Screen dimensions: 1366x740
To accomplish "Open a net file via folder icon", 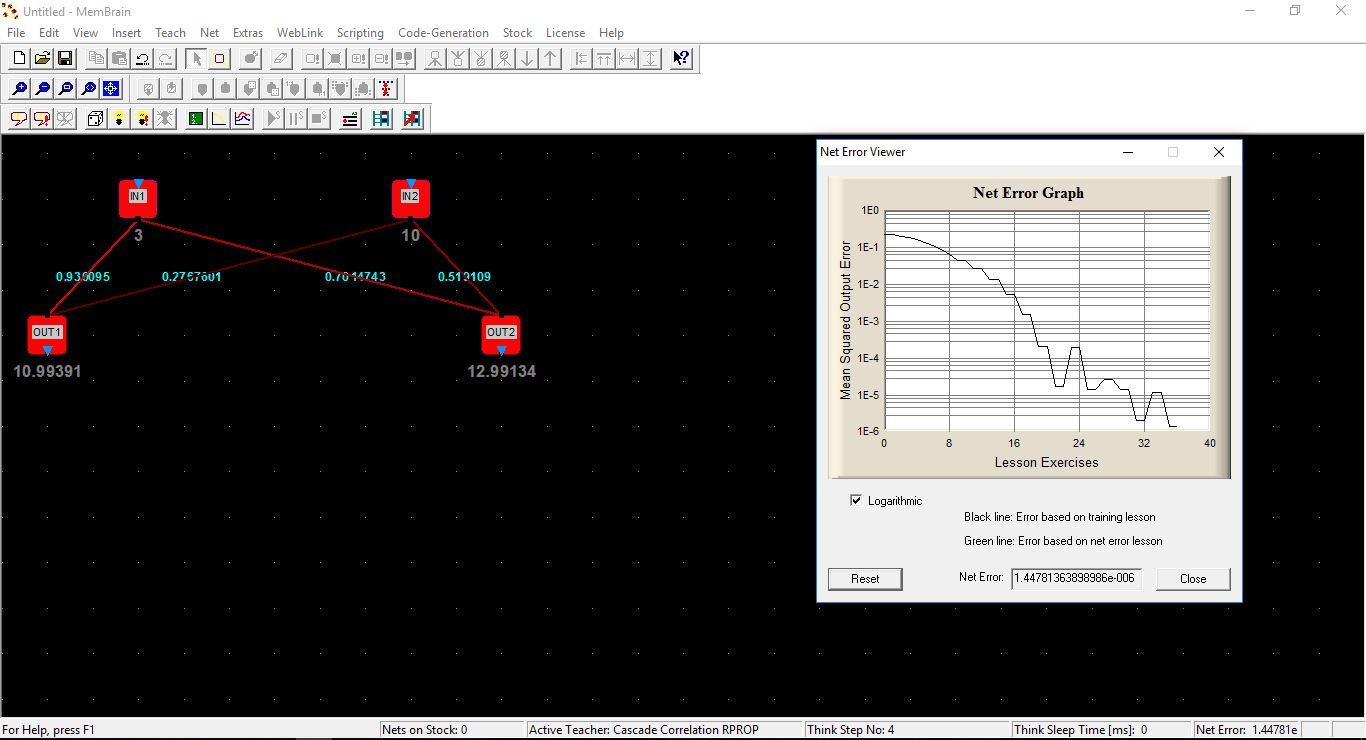I will (42, 59).
